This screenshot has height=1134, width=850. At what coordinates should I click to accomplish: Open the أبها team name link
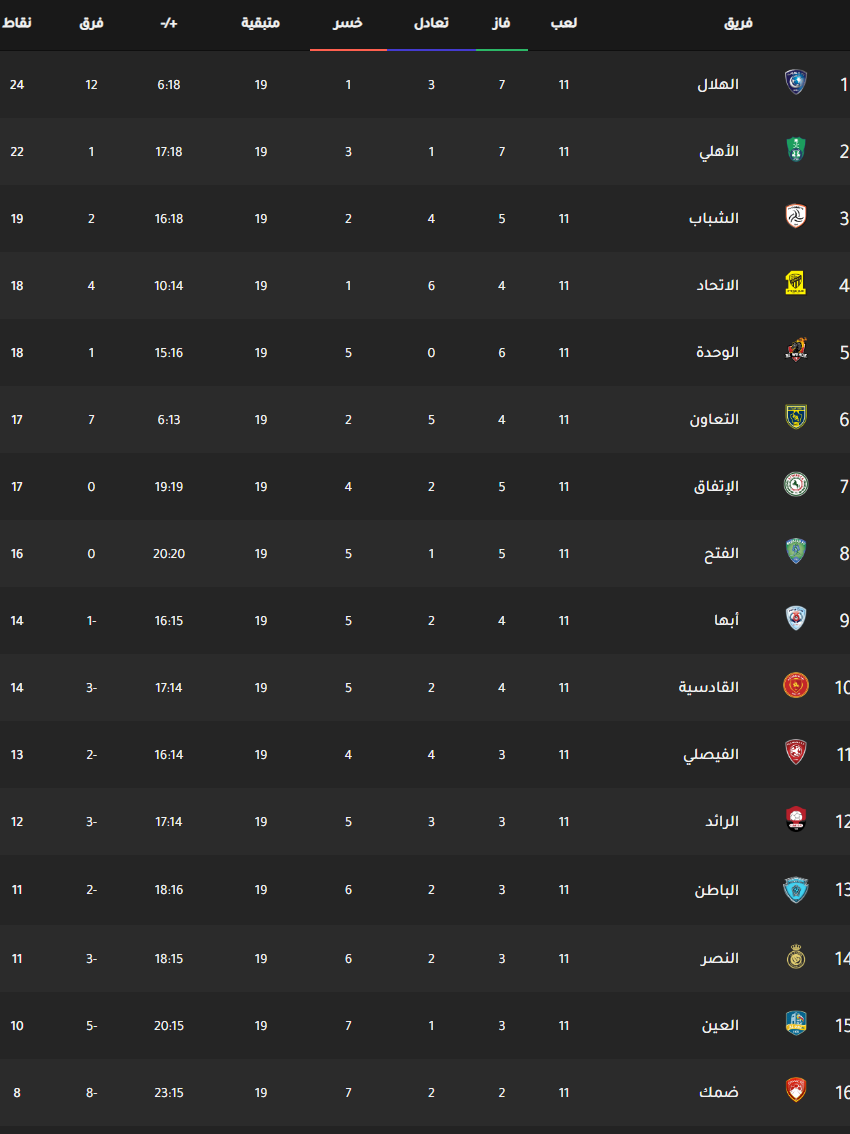click(x=727, y=621)
